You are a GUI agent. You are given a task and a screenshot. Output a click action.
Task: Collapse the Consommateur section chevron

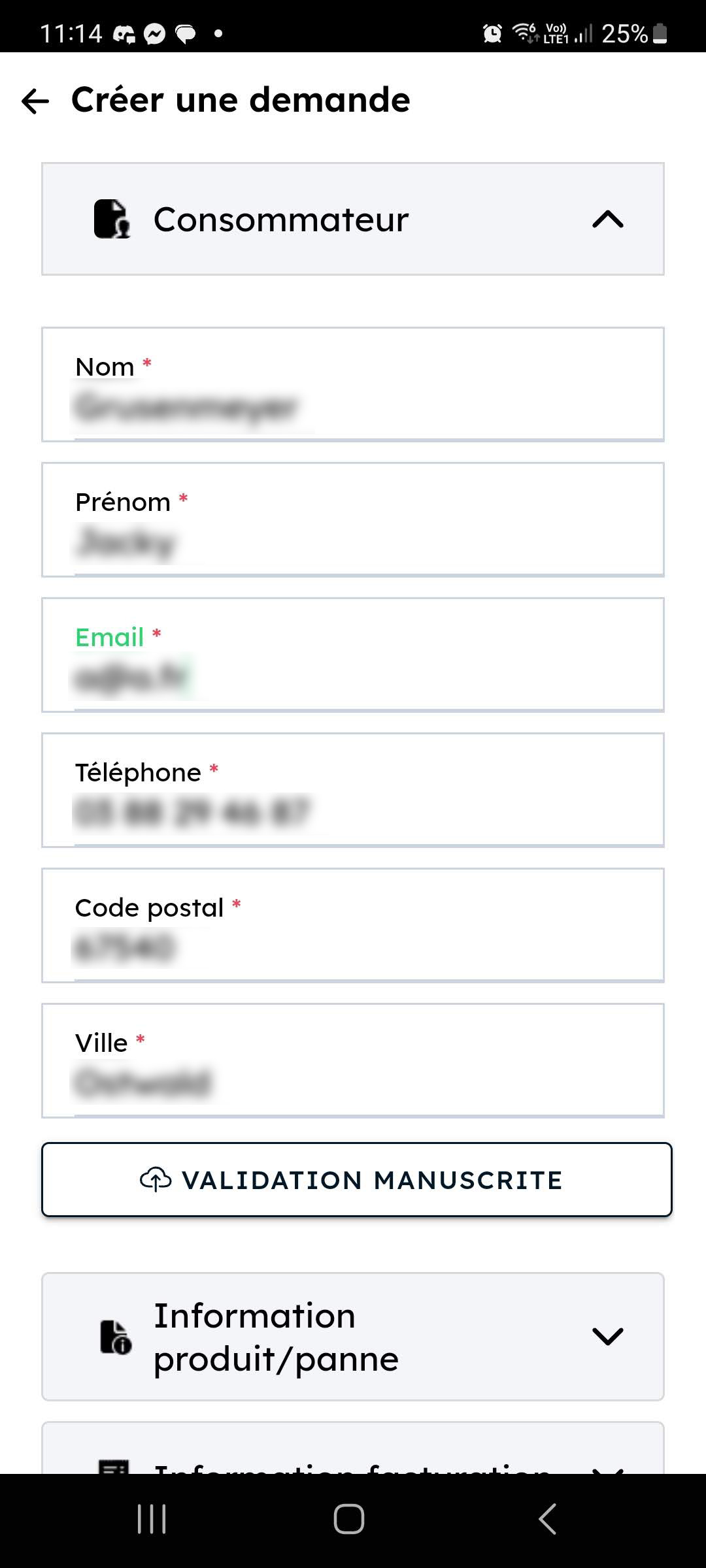pyautogui.click(x=607, y=220)
